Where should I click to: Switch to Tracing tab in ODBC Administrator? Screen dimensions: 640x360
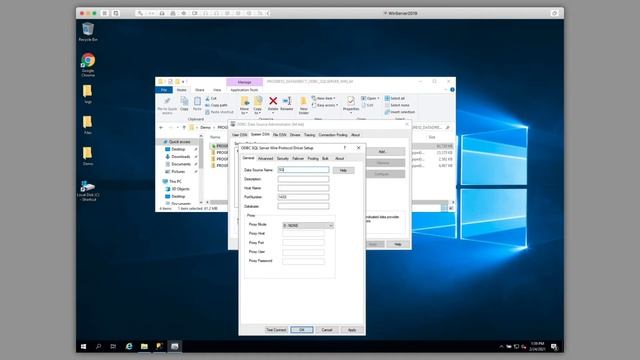[x=309, y=135]
